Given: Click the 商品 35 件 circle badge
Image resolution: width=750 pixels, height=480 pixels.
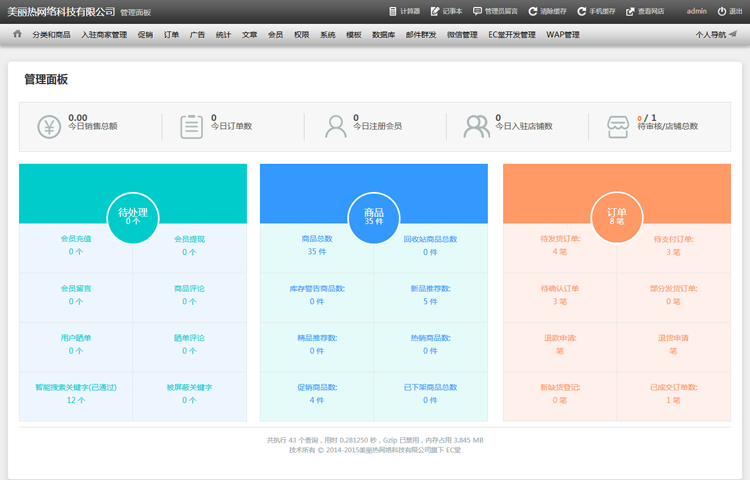Looking at the screenshot, I should pyautogui.click(x=374, y=218).
